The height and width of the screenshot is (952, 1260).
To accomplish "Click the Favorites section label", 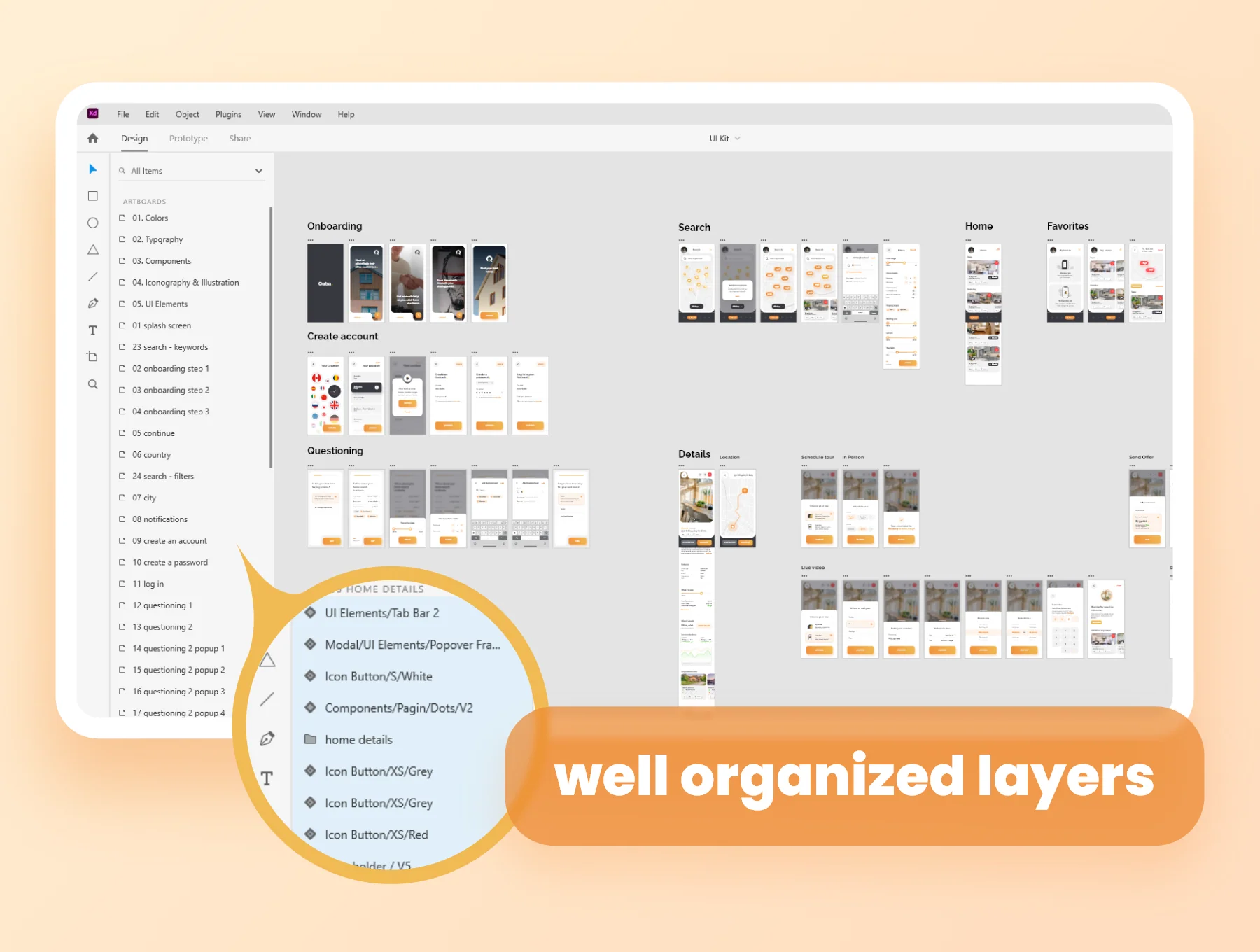I will (x=1067, y=226).
